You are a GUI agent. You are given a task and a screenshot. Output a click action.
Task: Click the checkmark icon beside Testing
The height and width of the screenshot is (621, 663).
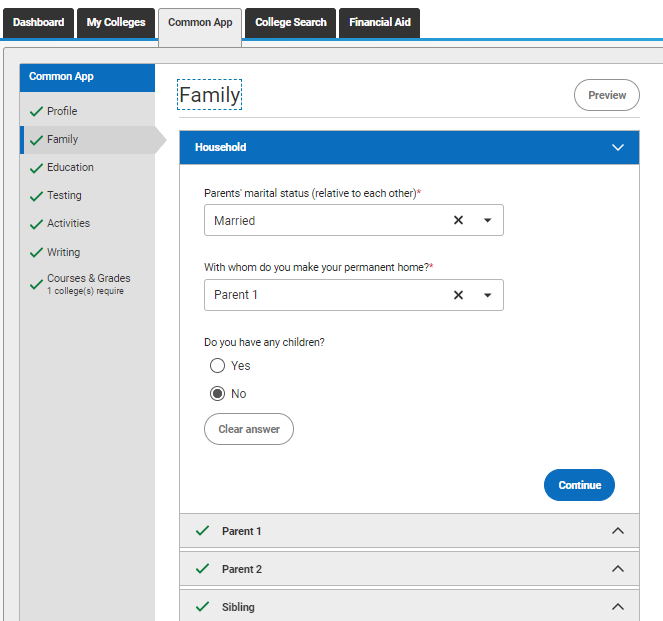[x=36, y=196]
